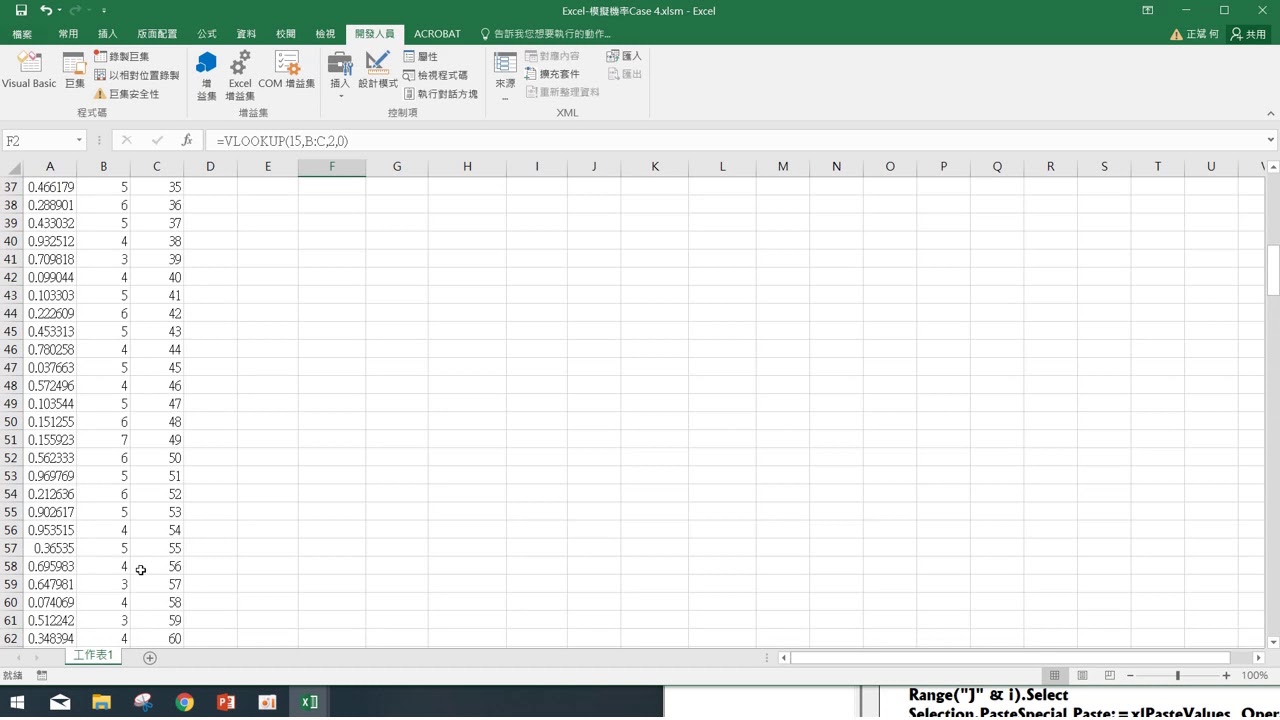
Task: Open the undo history dropdown arrow
Action: pyautogui.click(x=60, y=11)
